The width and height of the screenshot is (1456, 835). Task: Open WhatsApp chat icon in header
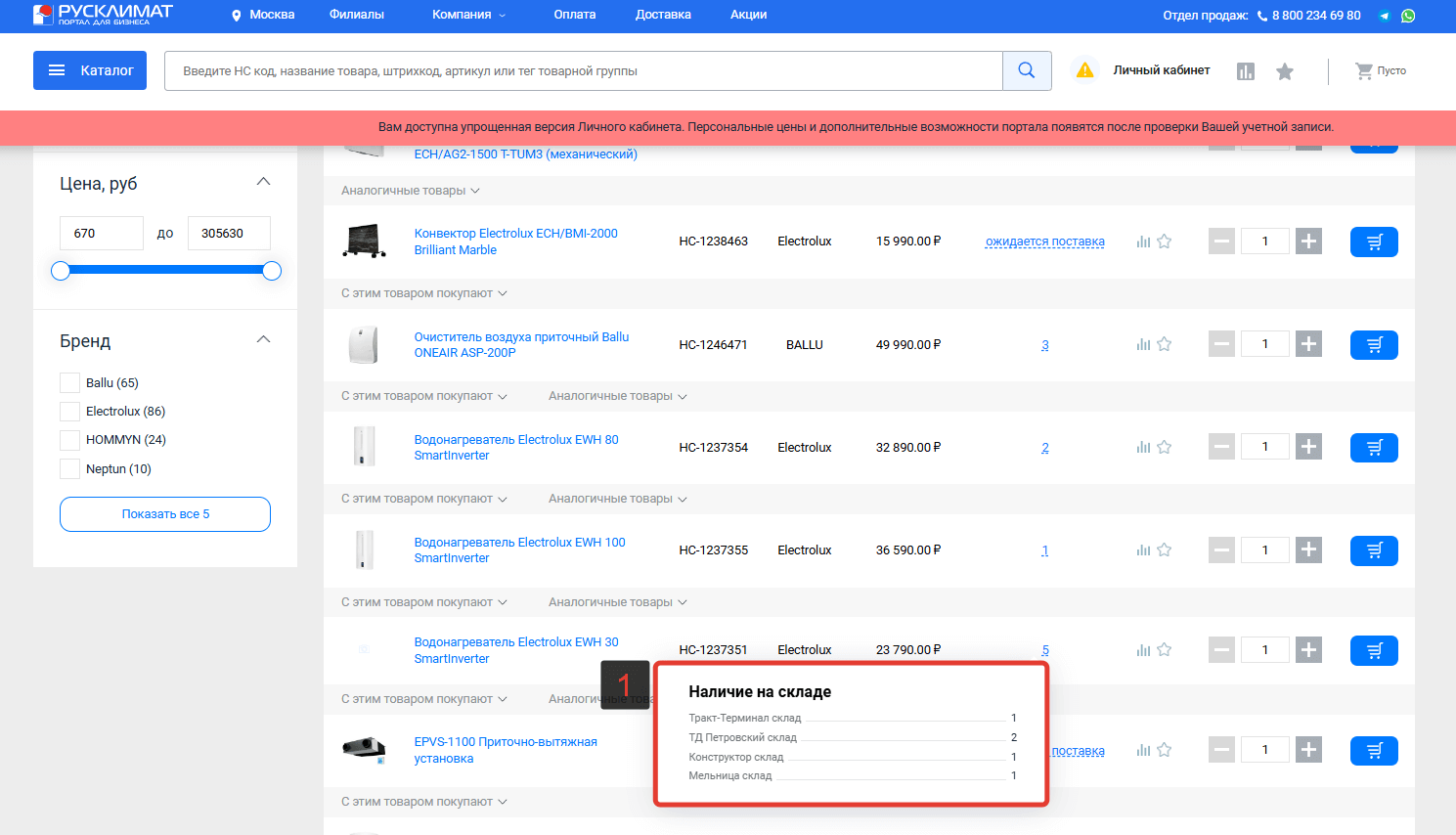(1408, 16)
